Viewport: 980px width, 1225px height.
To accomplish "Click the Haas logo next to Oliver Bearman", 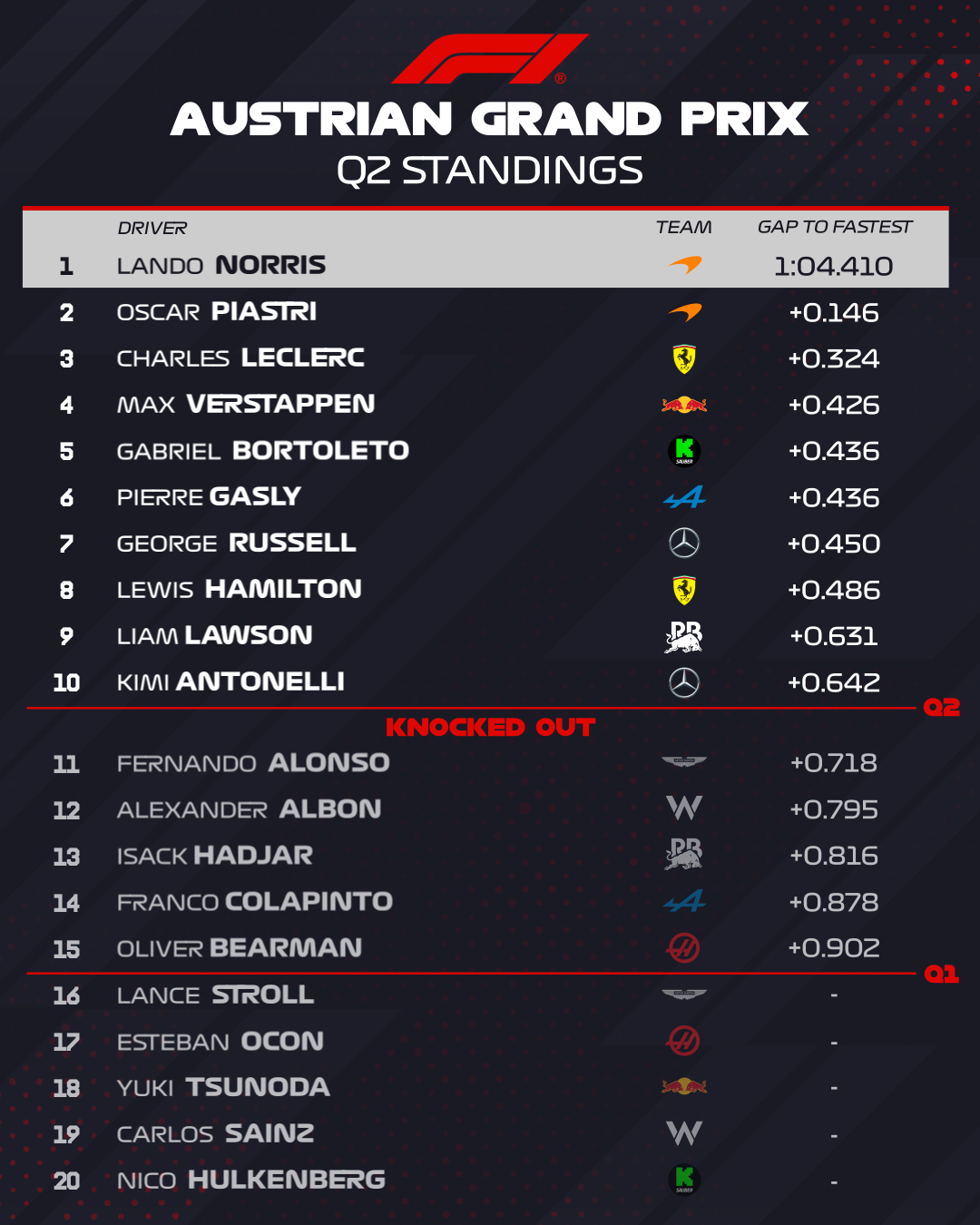I will (x=683, y=948).
